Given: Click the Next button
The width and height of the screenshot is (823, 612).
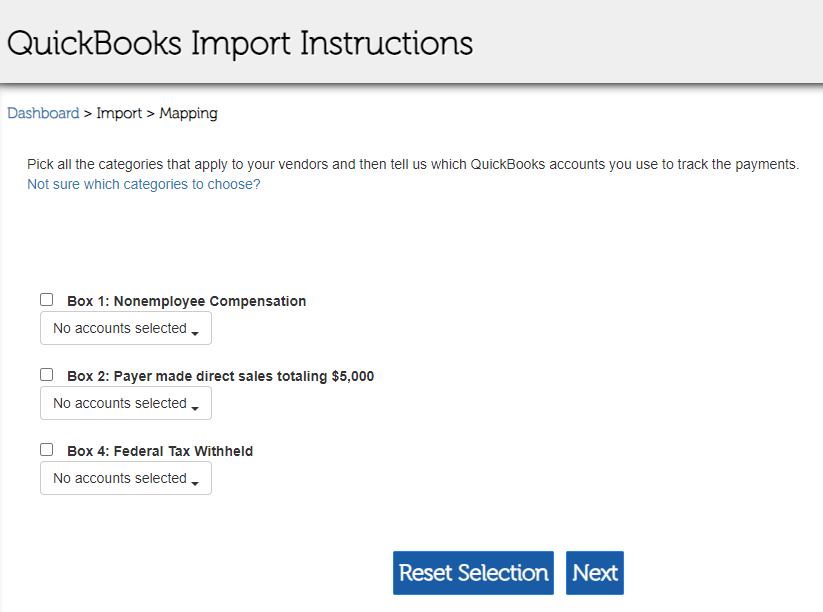Looking at the screenshot, I should 595,573.
